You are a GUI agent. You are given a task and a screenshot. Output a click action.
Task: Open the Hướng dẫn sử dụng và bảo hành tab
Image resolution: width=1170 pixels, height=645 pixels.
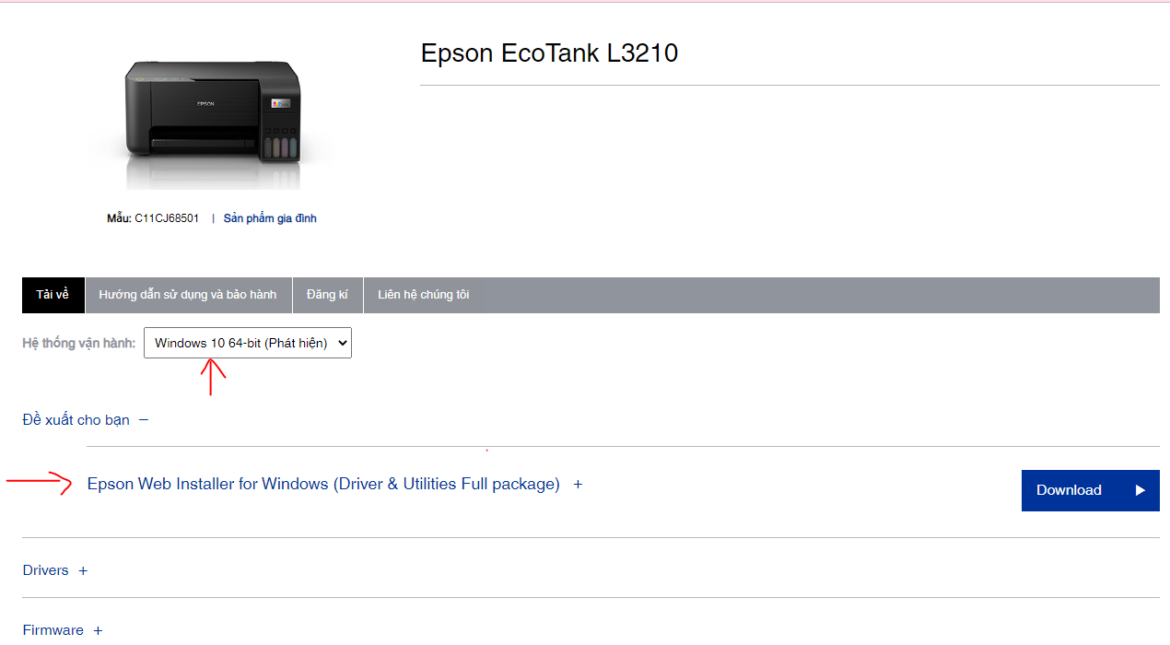[188, 295]
